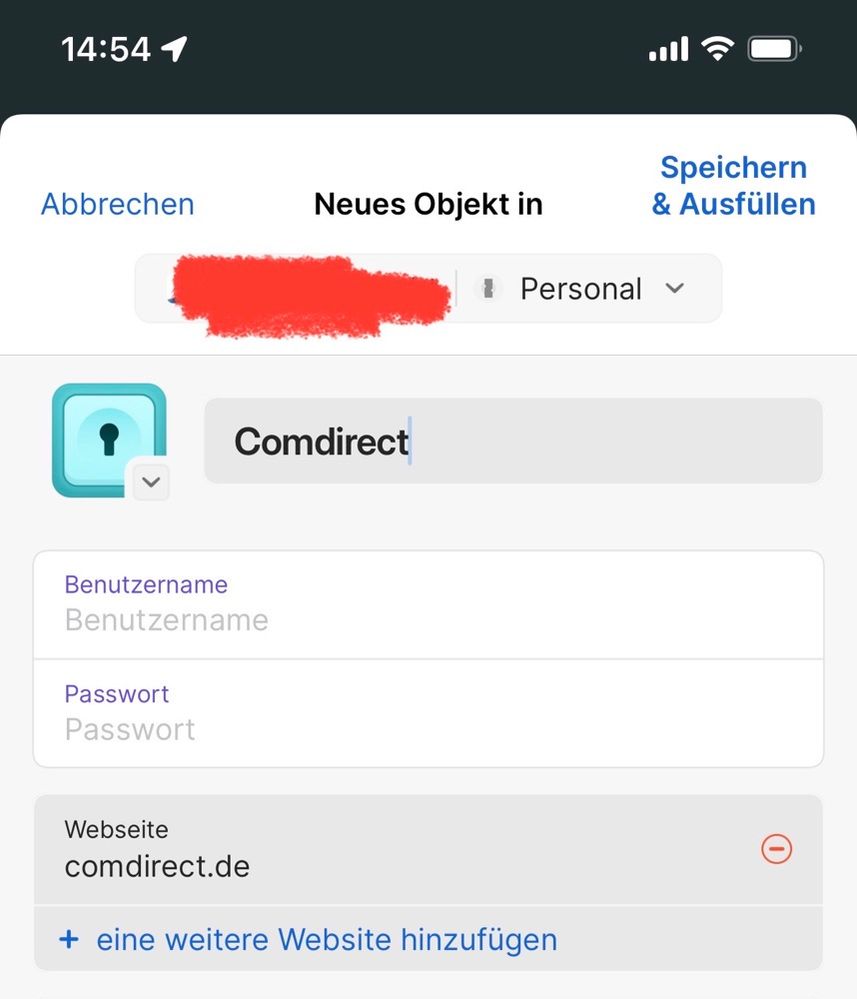
Task: Select the Neues Objekt in header
Action: tap(428, 204)
